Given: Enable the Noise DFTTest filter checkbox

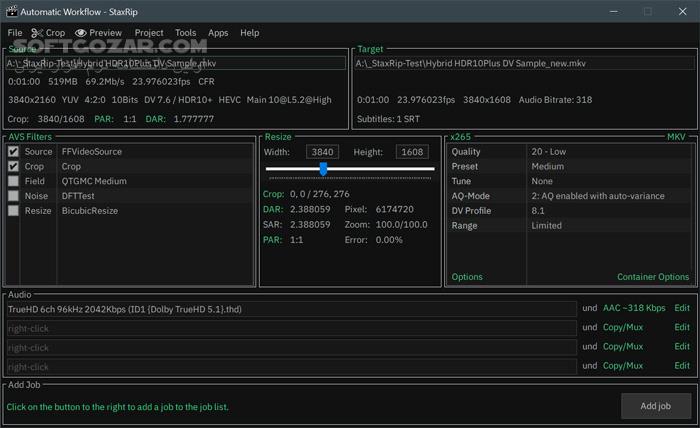Looking at the screenshot, I should [14, 196].
